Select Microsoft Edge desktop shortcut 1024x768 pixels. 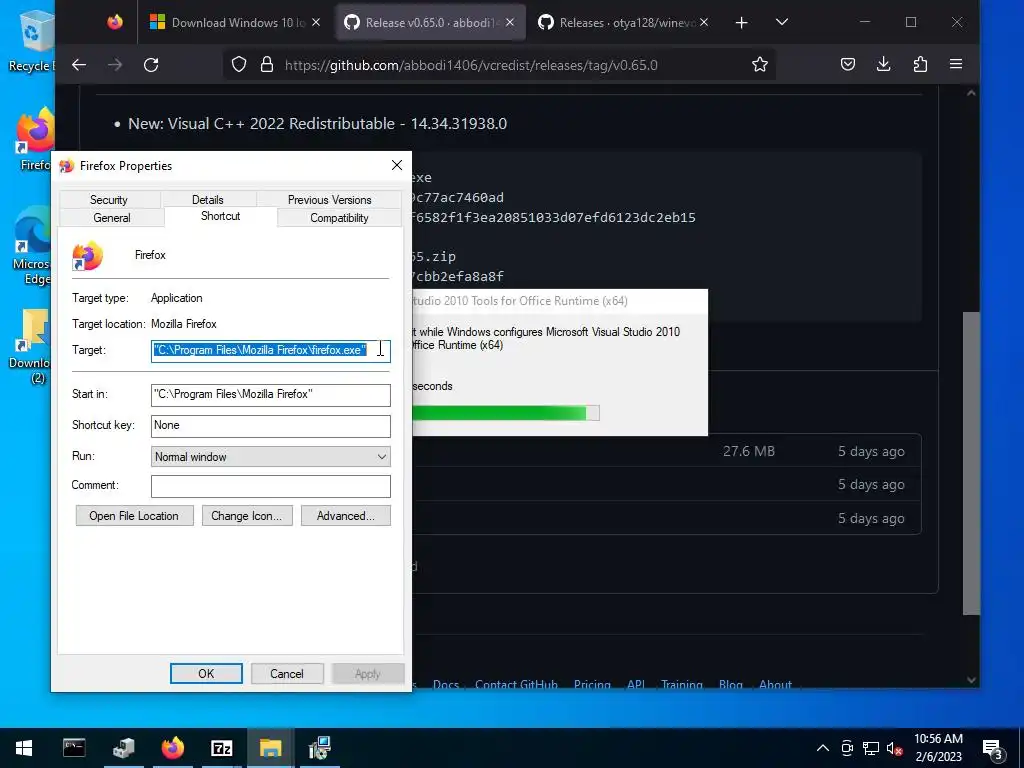(31, 246)
